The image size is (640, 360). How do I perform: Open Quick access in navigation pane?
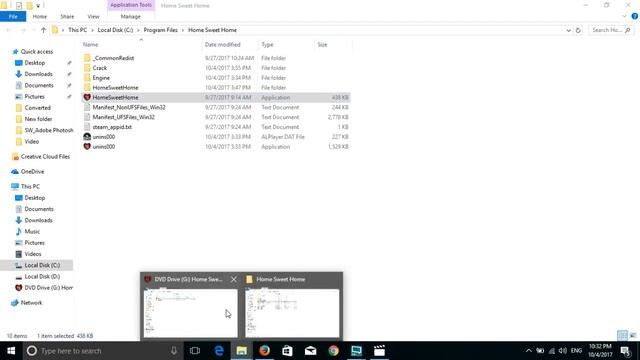[x=37, y=51]
